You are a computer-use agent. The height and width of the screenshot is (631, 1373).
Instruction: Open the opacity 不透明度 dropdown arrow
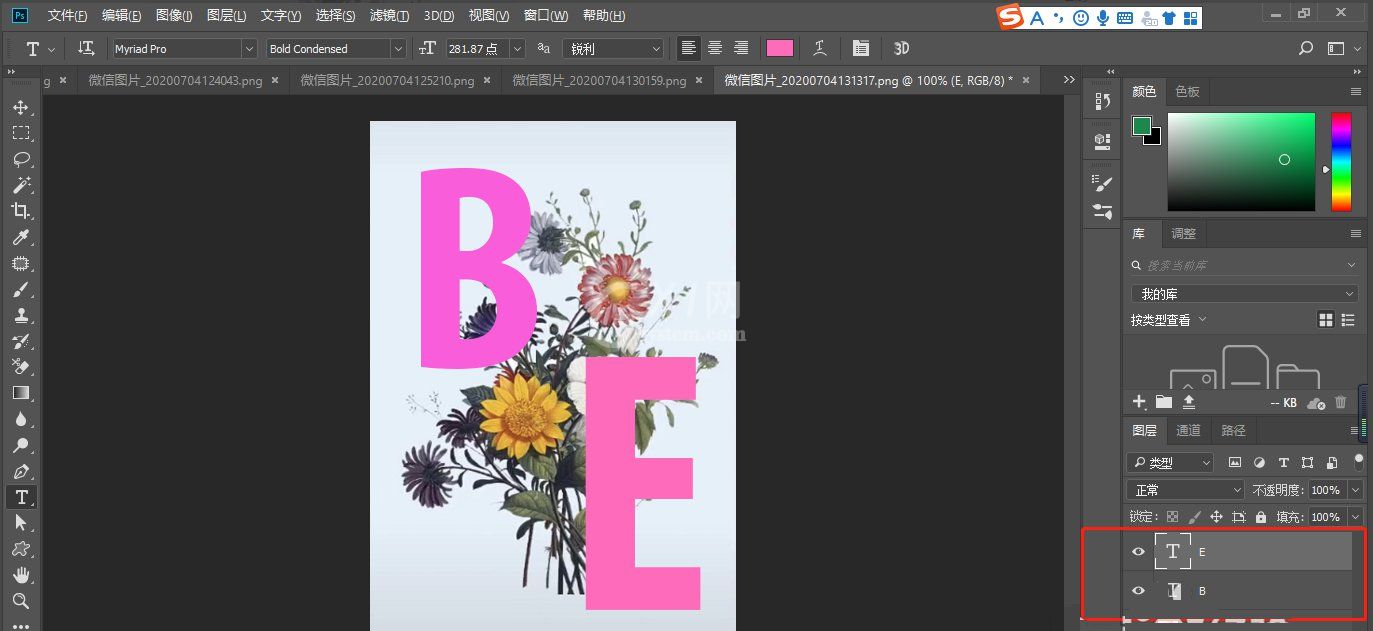1355,490
